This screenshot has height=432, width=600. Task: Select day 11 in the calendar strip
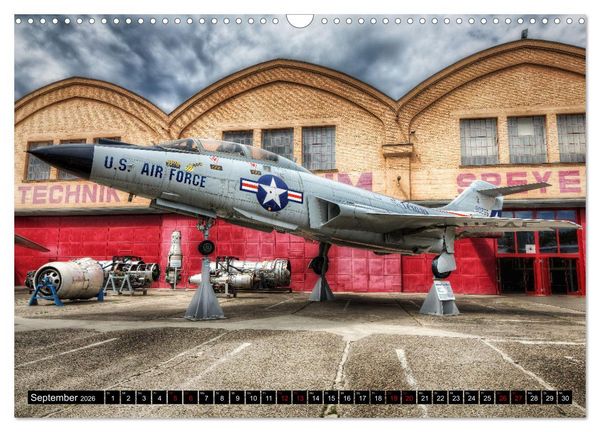pos(269,398)
